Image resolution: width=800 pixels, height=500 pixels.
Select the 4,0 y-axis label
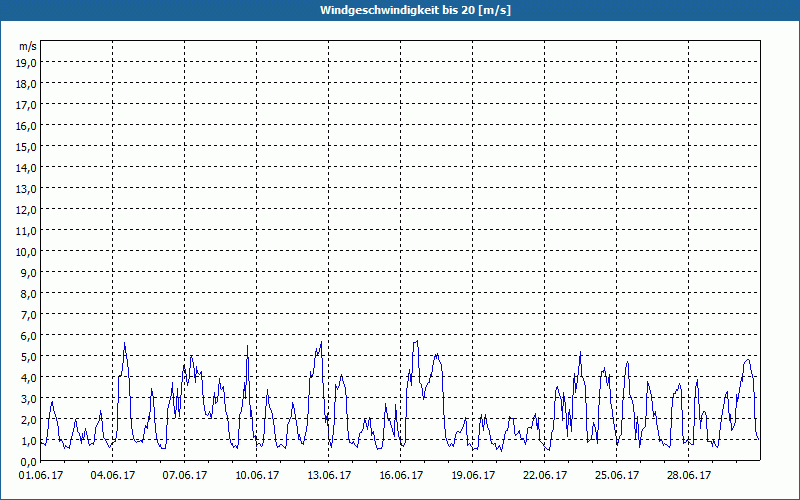pyautogui.click(x=29, y=378)
